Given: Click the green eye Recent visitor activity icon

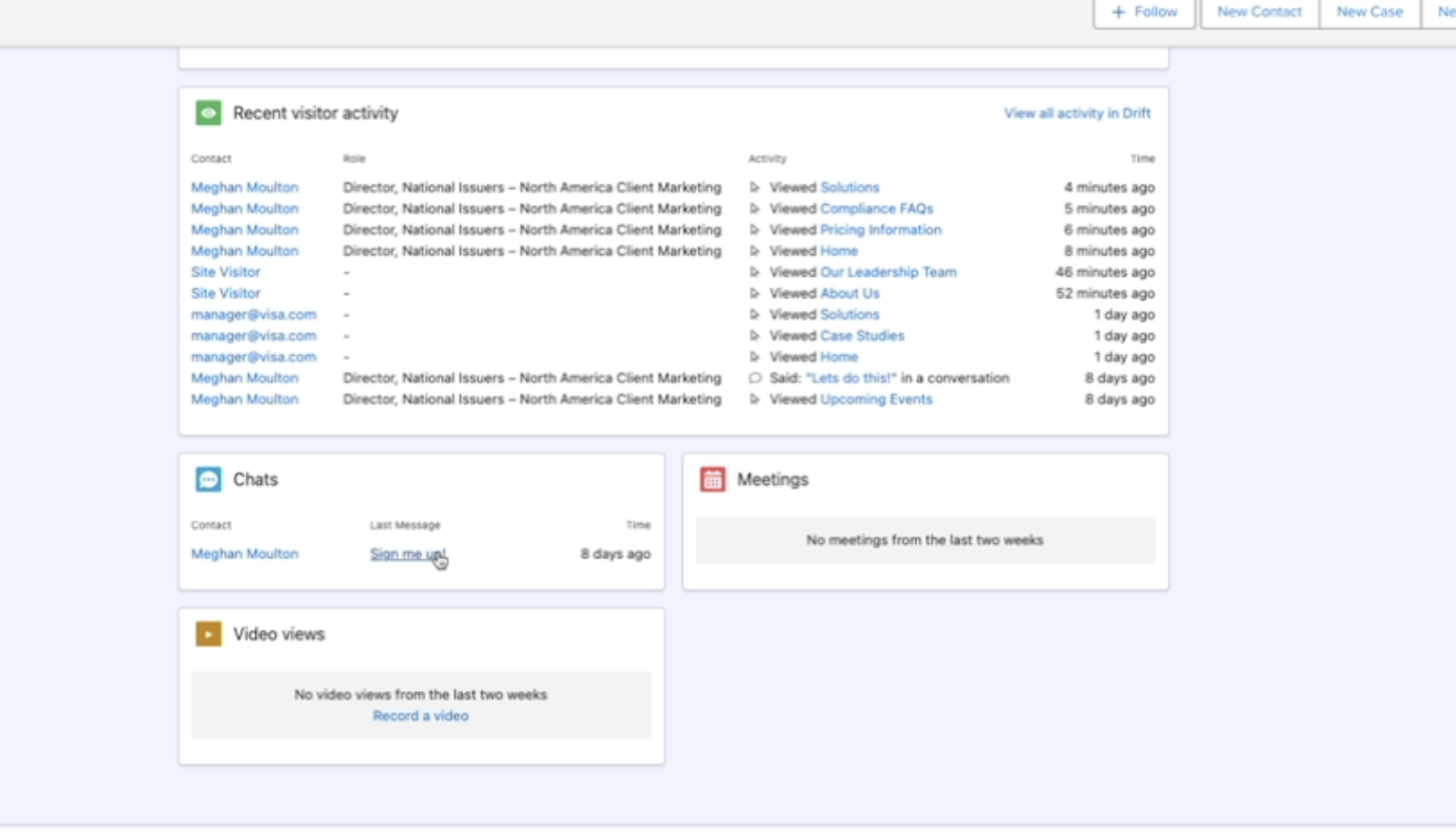Looking at the screenshot, I should pyautogui.click(x=208, y=113).
